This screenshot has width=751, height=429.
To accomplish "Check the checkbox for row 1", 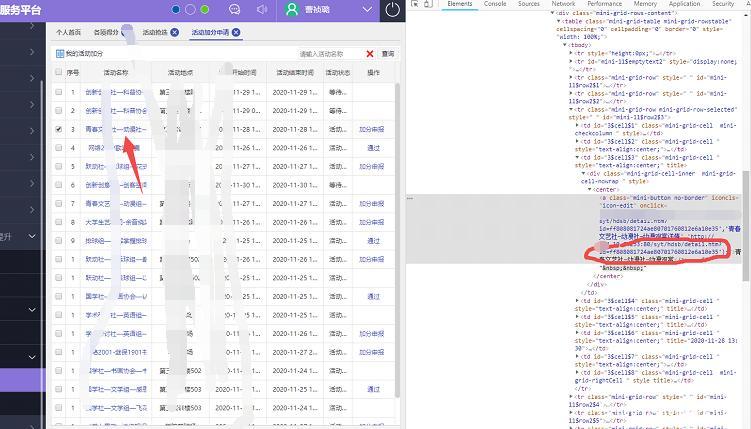I will point(59,92).
